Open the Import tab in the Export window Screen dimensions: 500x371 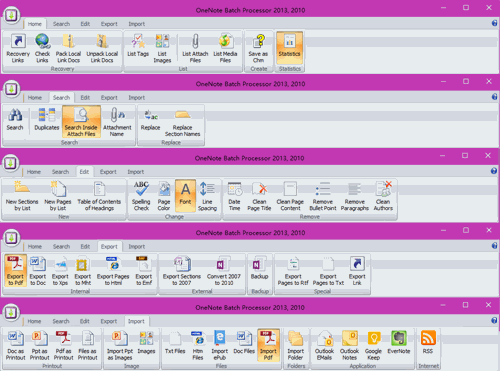pos(137,247)
